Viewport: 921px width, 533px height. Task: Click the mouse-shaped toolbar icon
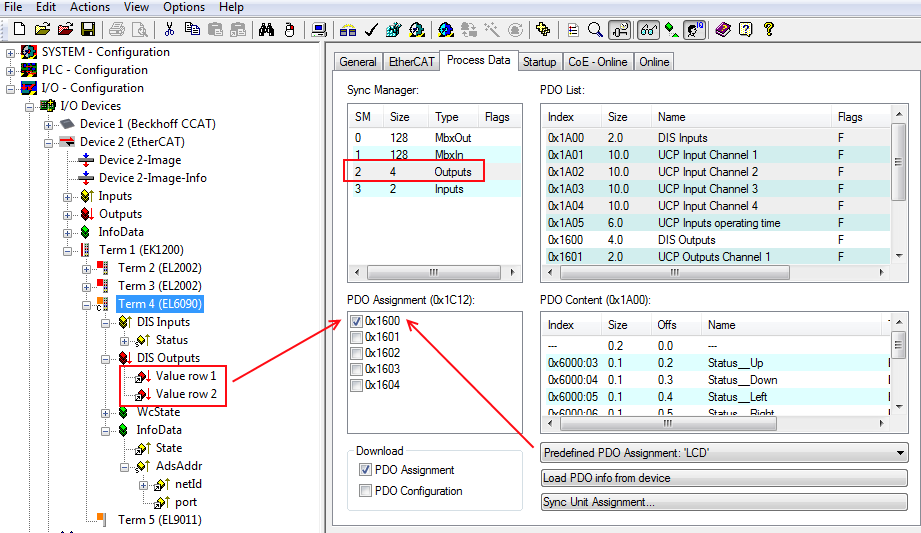click(x=289, y=29)
